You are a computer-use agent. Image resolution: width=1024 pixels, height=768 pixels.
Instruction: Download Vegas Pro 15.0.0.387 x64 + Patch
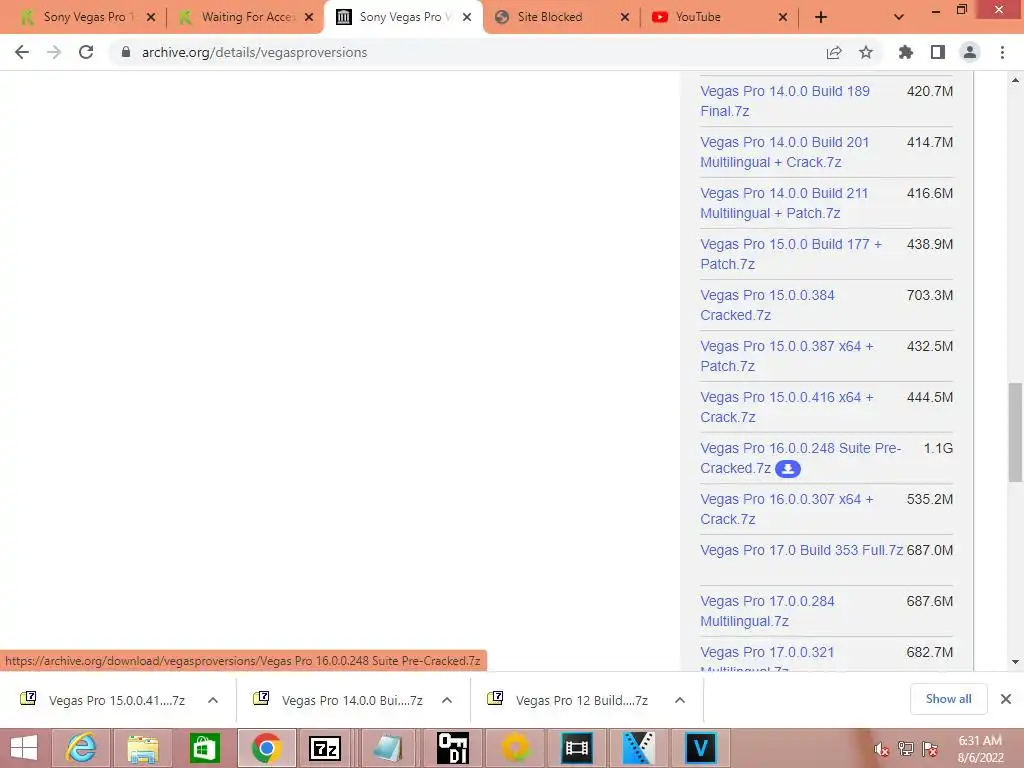[x=787, y=356]
